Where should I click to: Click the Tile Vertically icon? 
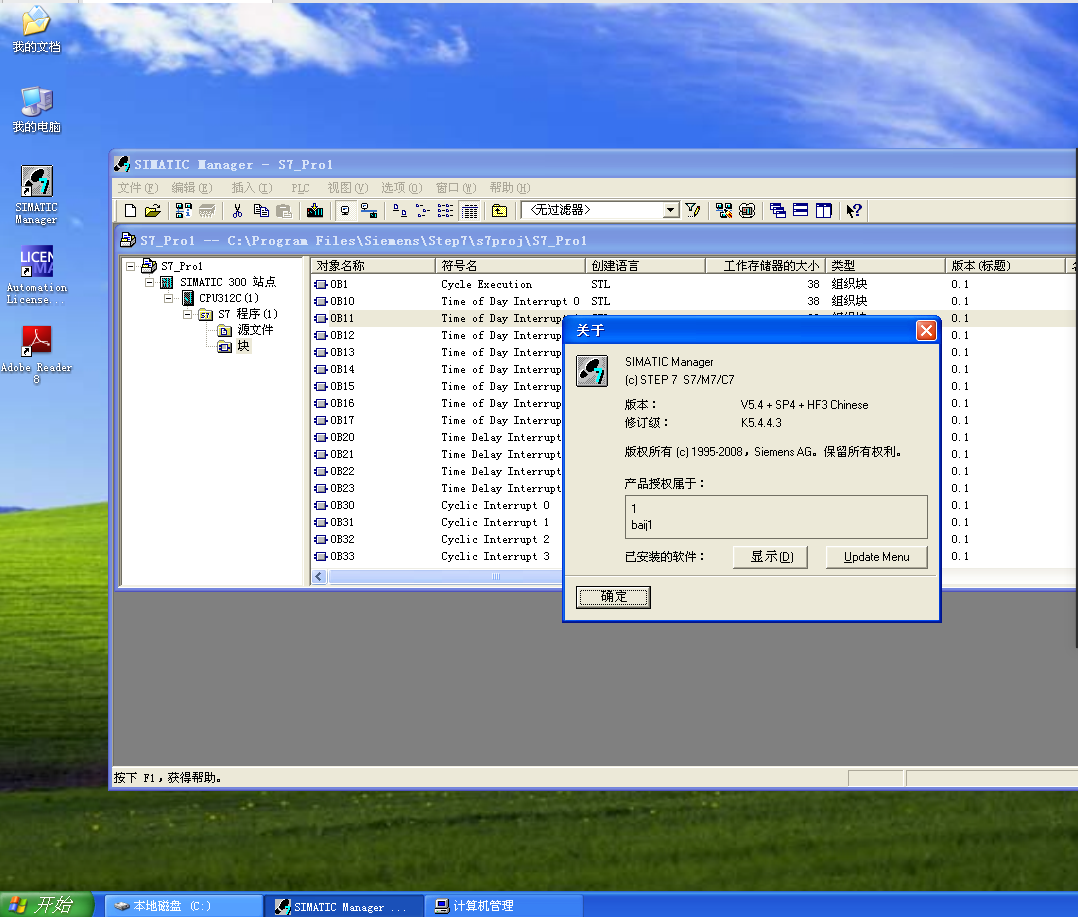824,210
